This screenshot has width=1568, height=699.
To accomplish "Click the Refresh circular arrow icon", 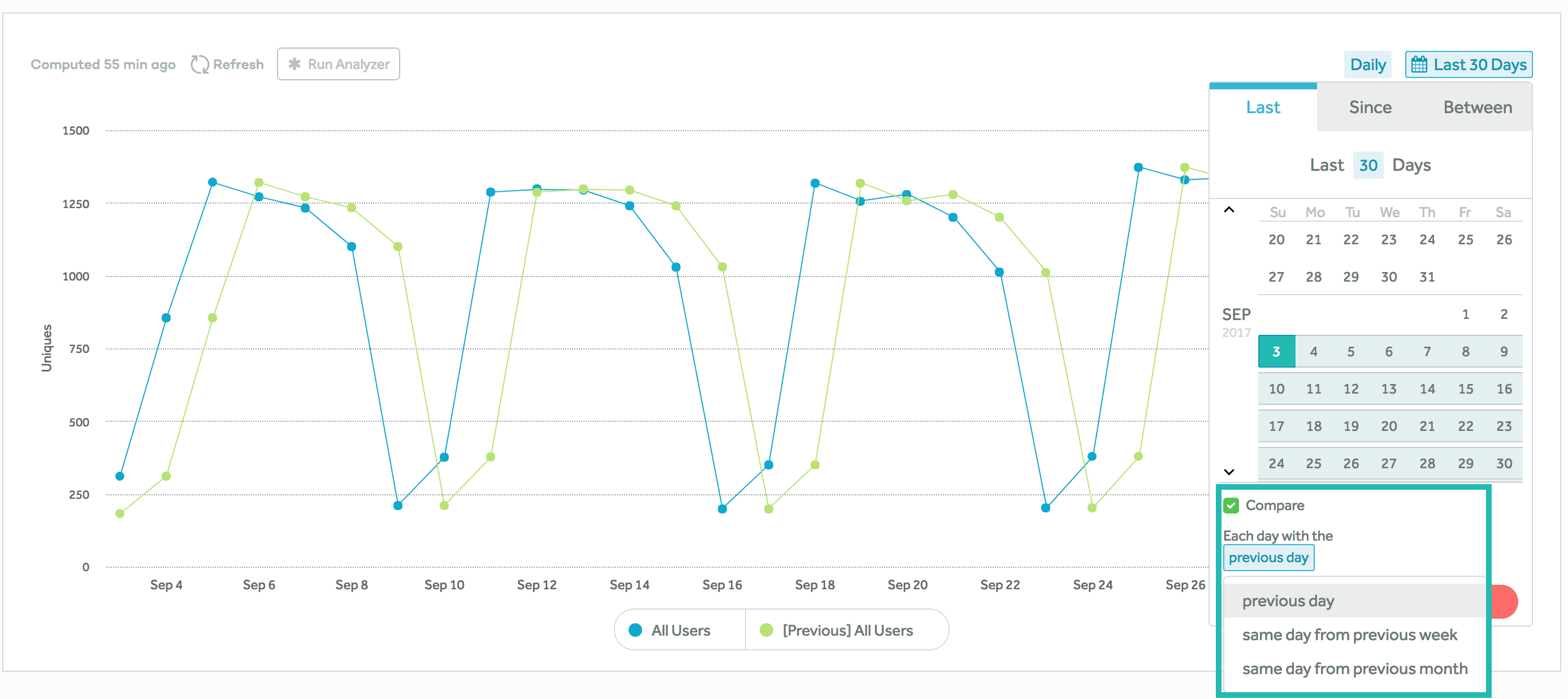I will [199, 64].
